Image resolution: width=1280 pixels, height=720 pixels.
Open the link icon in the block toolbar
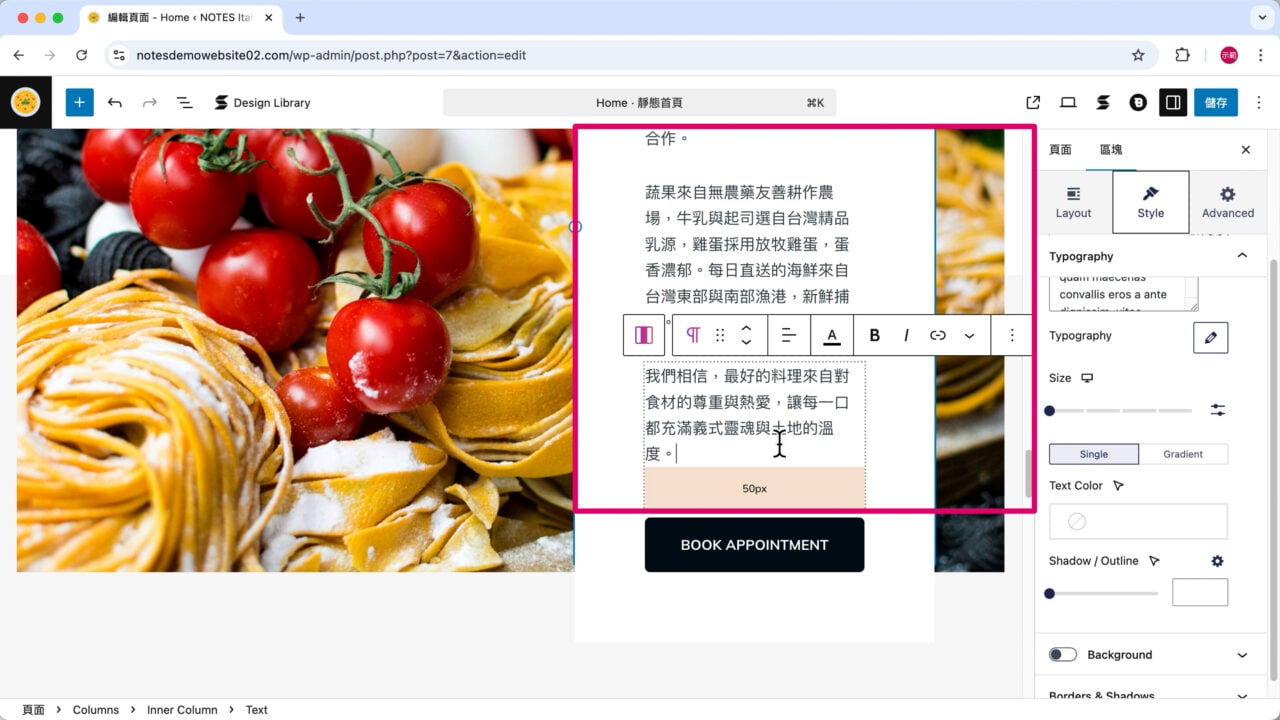click(938, 335)
